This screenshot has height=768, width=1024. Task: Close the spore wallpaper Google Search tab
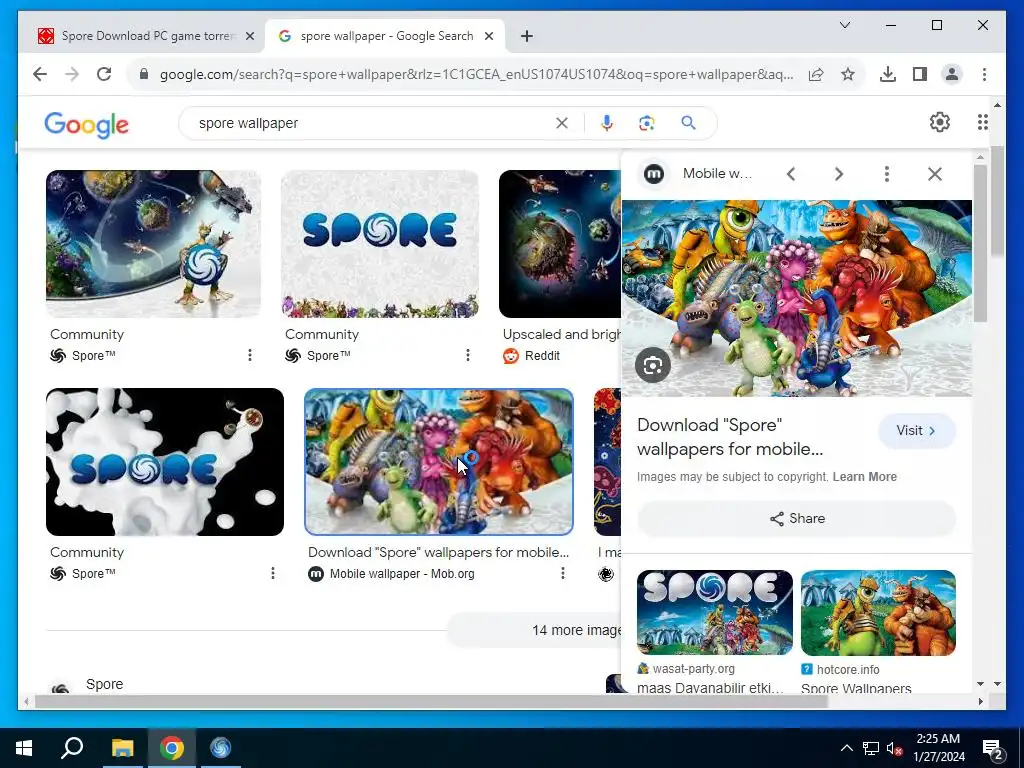pyautogui.click(x=488, y=36)
